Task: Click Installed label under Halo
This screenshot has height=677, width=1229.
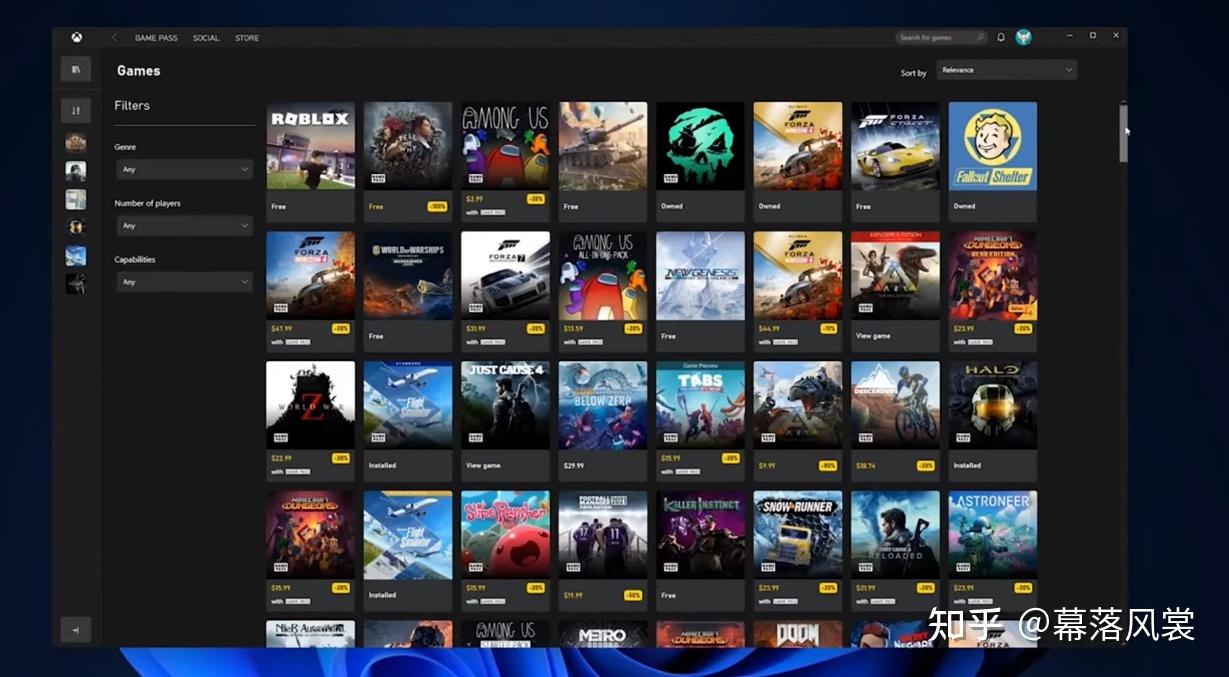Action: point(967,465)
